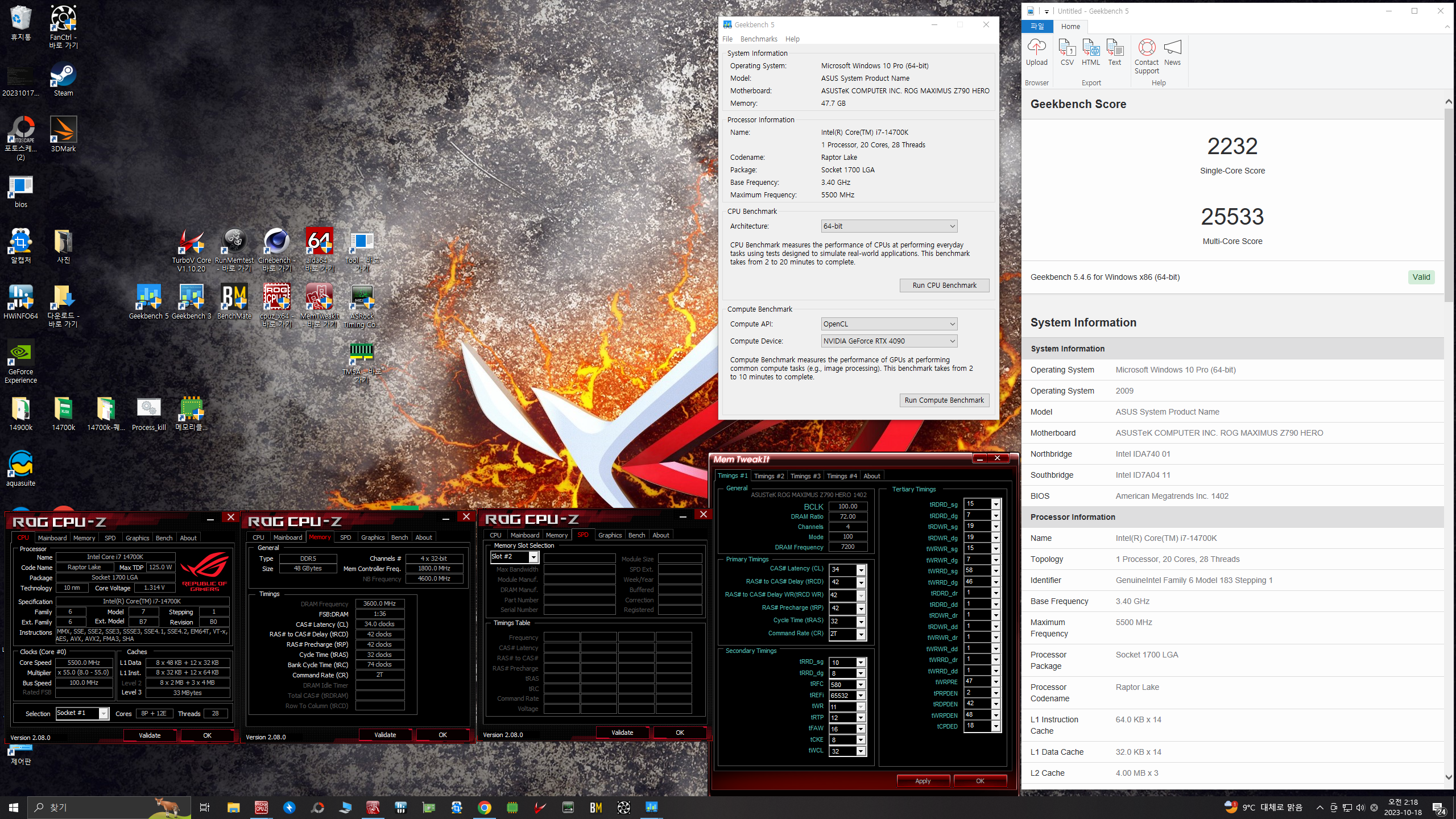The height and width of the screenshot is (819, 1456).
Task: Export results as HTML
Action: pyautogui.click(x=1090, y=52)
